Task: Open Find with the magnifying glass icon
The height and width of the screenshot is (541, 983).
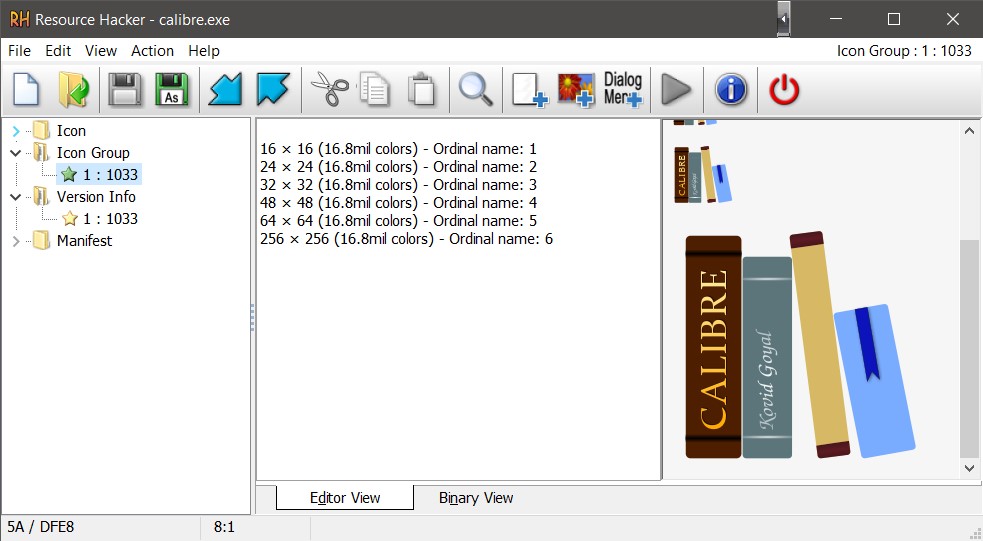Action: tap(475, 90)
